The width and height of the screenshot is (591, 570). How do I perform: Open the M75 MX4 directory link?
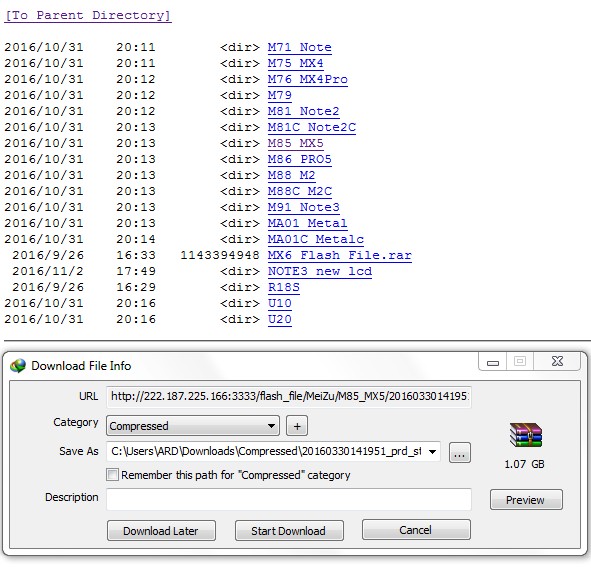coord(296,63)
